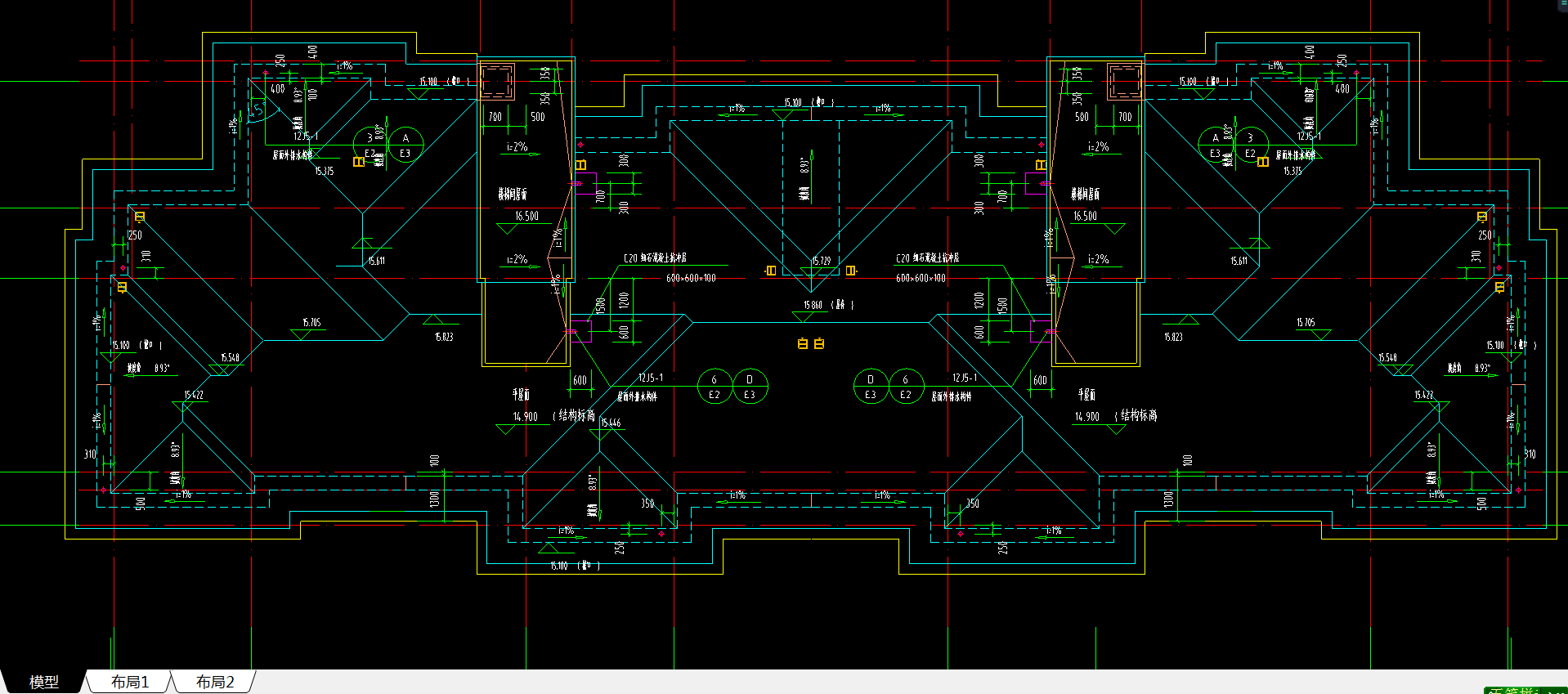Screen dimensions: 1568x694
Task: Select the right wing A-E3 circle tag
Action: [x=1215, y=146]
